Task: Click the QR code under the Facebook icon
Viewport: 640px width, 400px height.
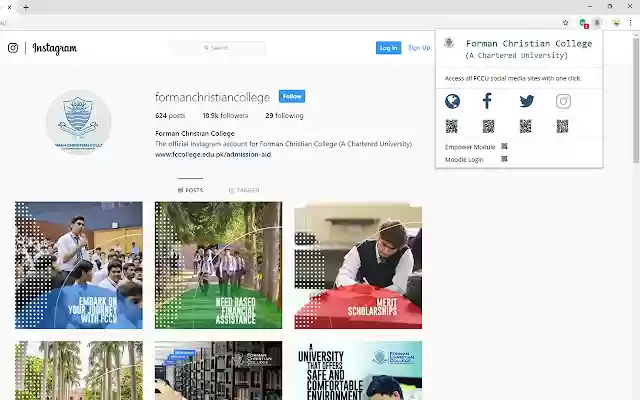Action: tap(489, 127)
